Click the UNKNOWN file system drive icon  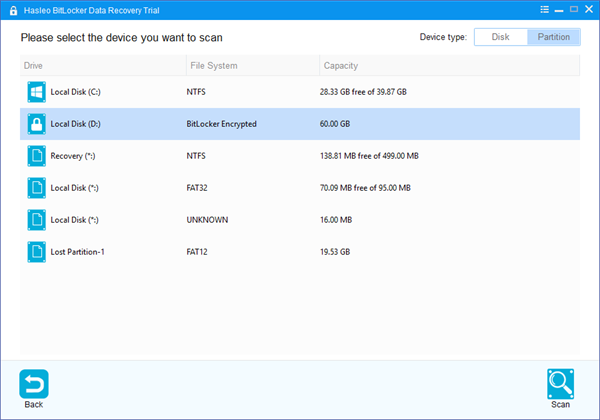click(37, 220)
